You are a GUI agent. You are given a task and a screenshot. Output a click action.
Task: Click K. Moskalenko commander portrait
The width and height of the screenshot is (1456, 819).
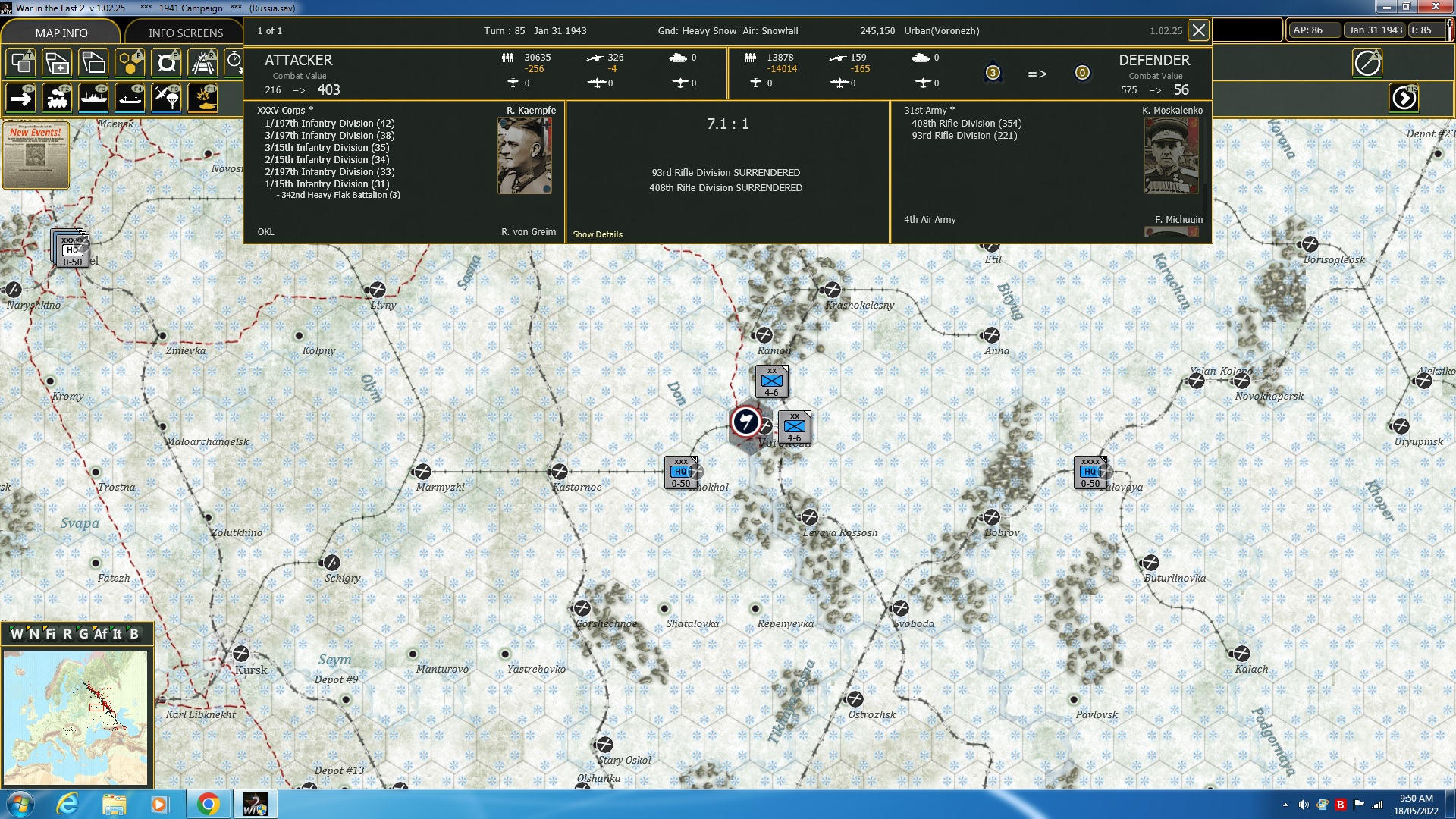coord(1172,156)
